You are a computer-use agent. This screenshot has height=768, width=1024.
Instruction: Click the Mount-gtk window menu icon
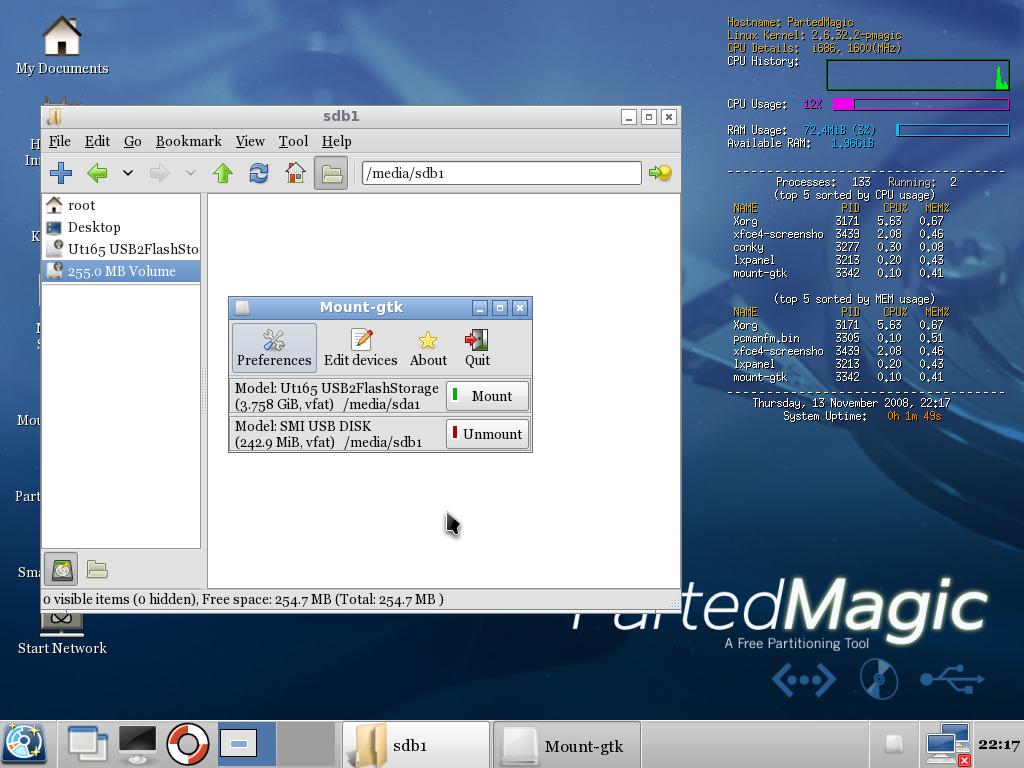[242, 308]
